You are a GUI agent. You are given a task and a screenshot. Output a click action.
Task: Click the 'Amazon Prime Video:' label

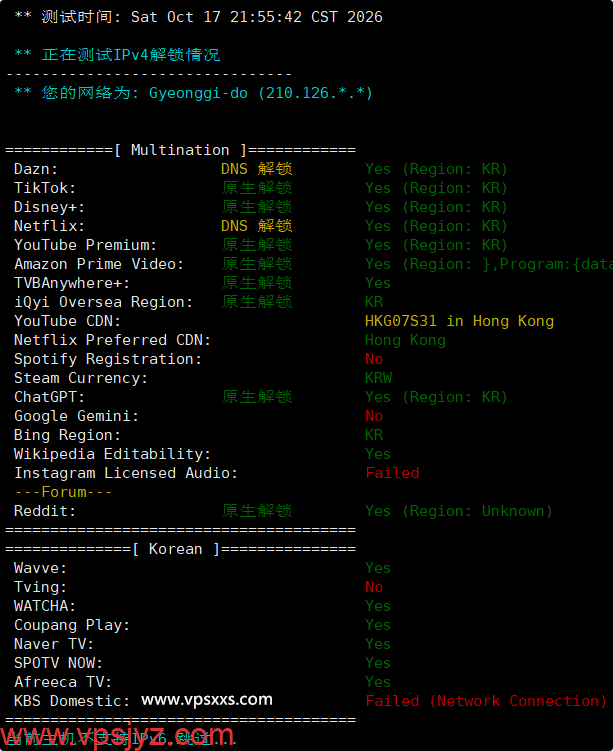[x=99, y=264]
